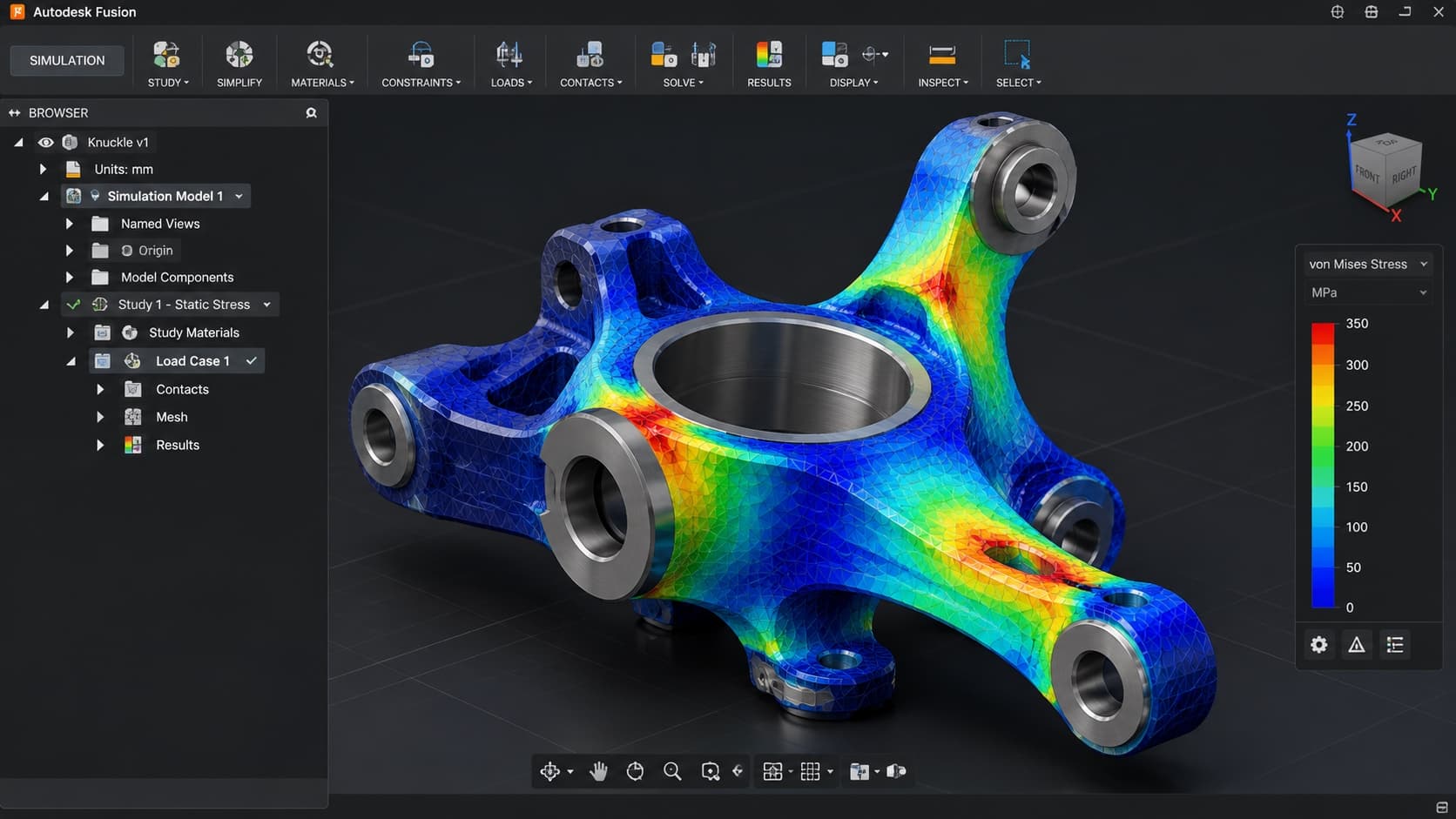This screenshot has height=819, width=1456.
Task: Click the first Display toolbar icon
Action: click(834, 55)
